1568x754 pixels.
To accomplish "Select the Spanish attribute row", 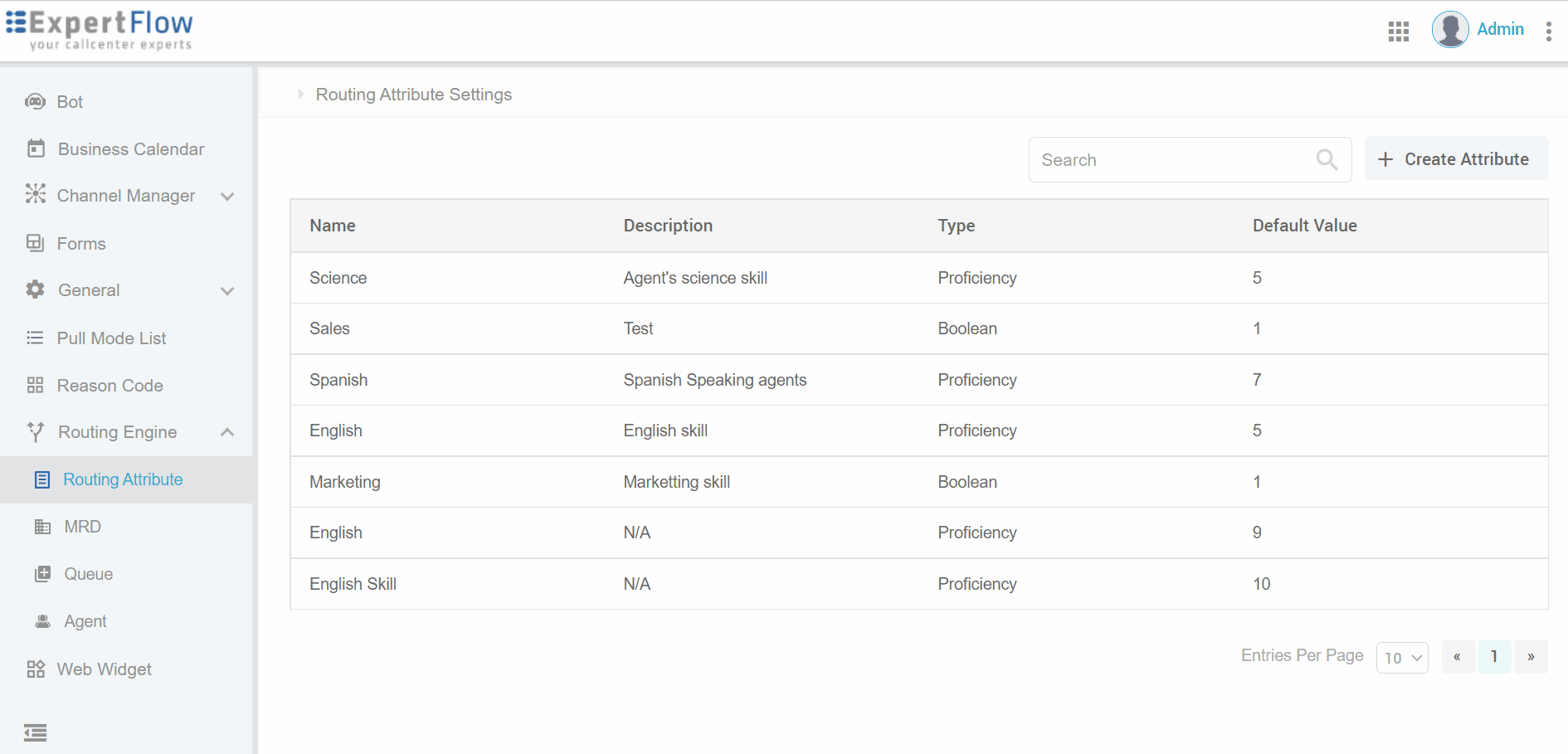I will click(338, 380).
